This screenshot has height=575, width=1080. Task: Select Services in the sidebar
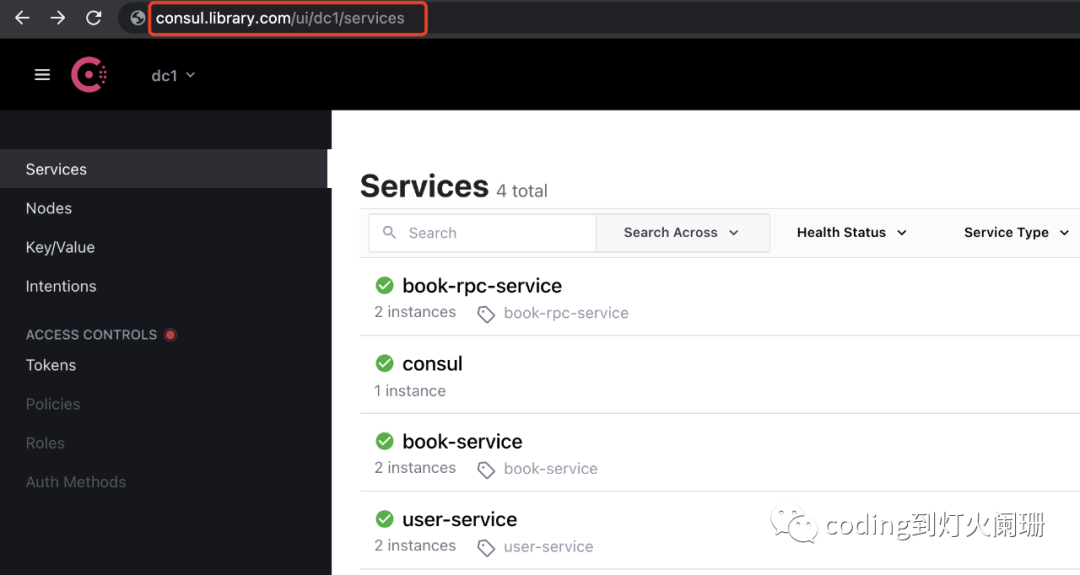coord(164,169)
